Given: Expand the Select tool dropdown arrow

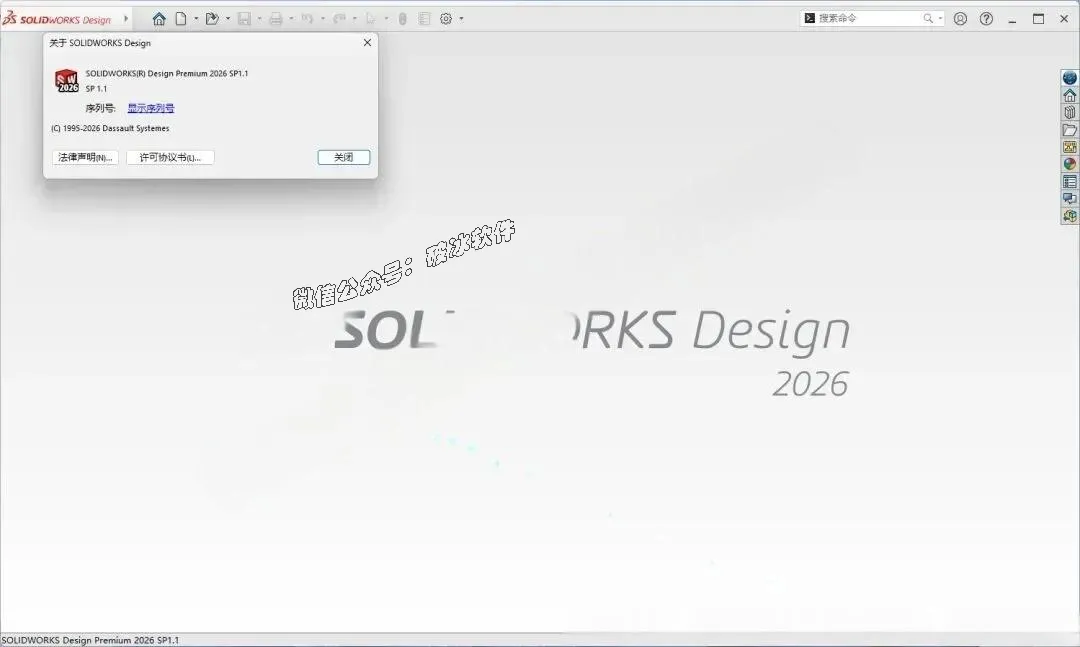Looking at the screenshot, I should coord(386,19).
